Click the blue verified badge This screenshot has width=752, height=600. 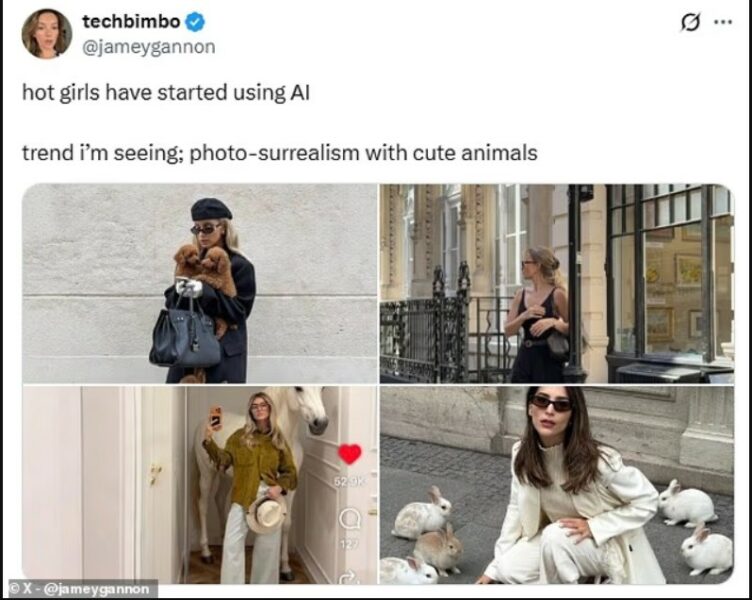point(195,22)
